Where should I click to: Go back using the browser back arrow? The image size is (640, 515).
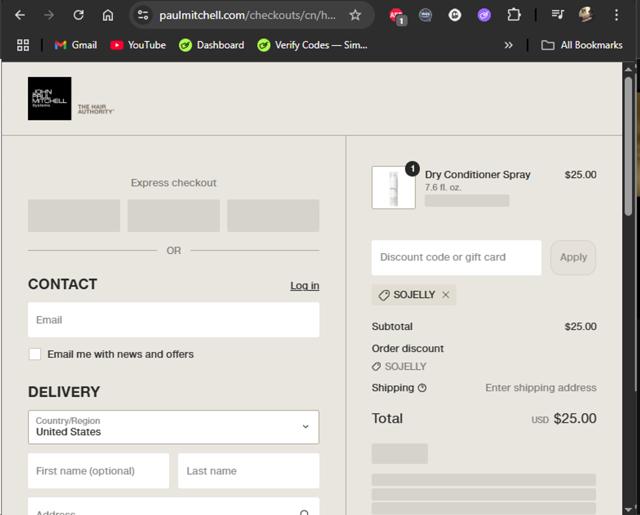point(20,16)
